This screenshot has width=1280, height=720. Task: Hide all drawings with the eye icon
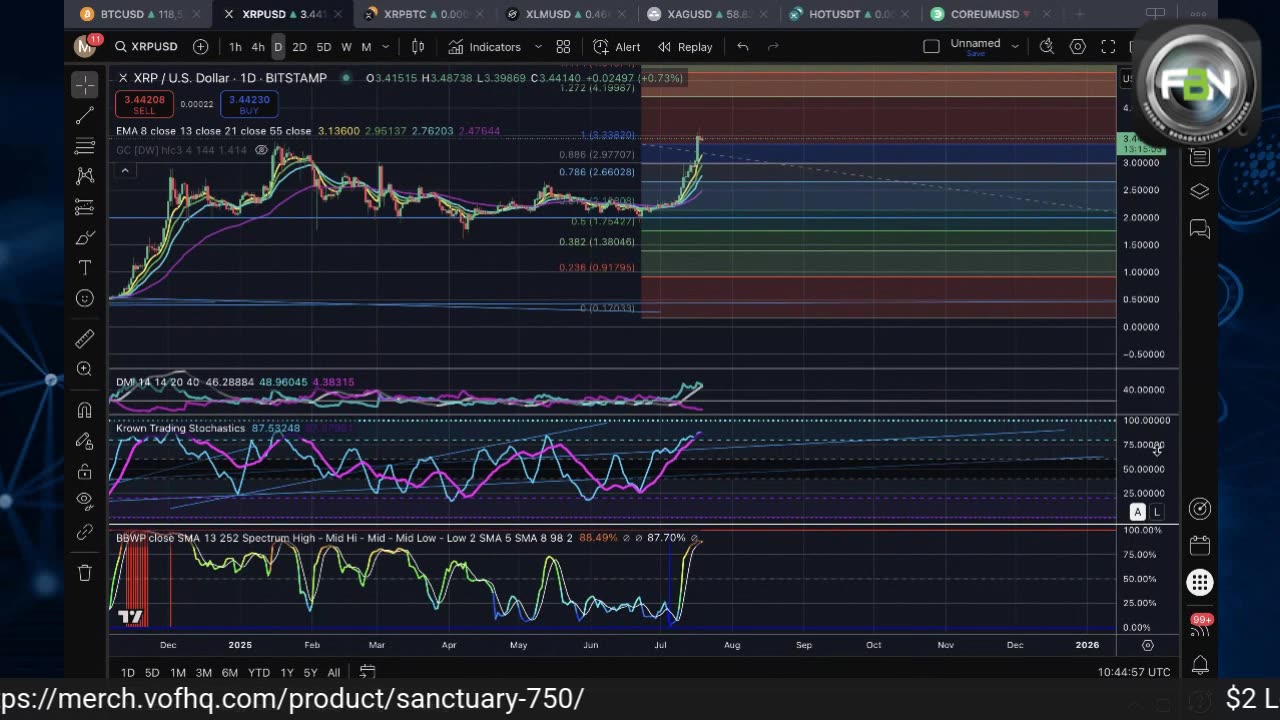click(x=85, y=501)
